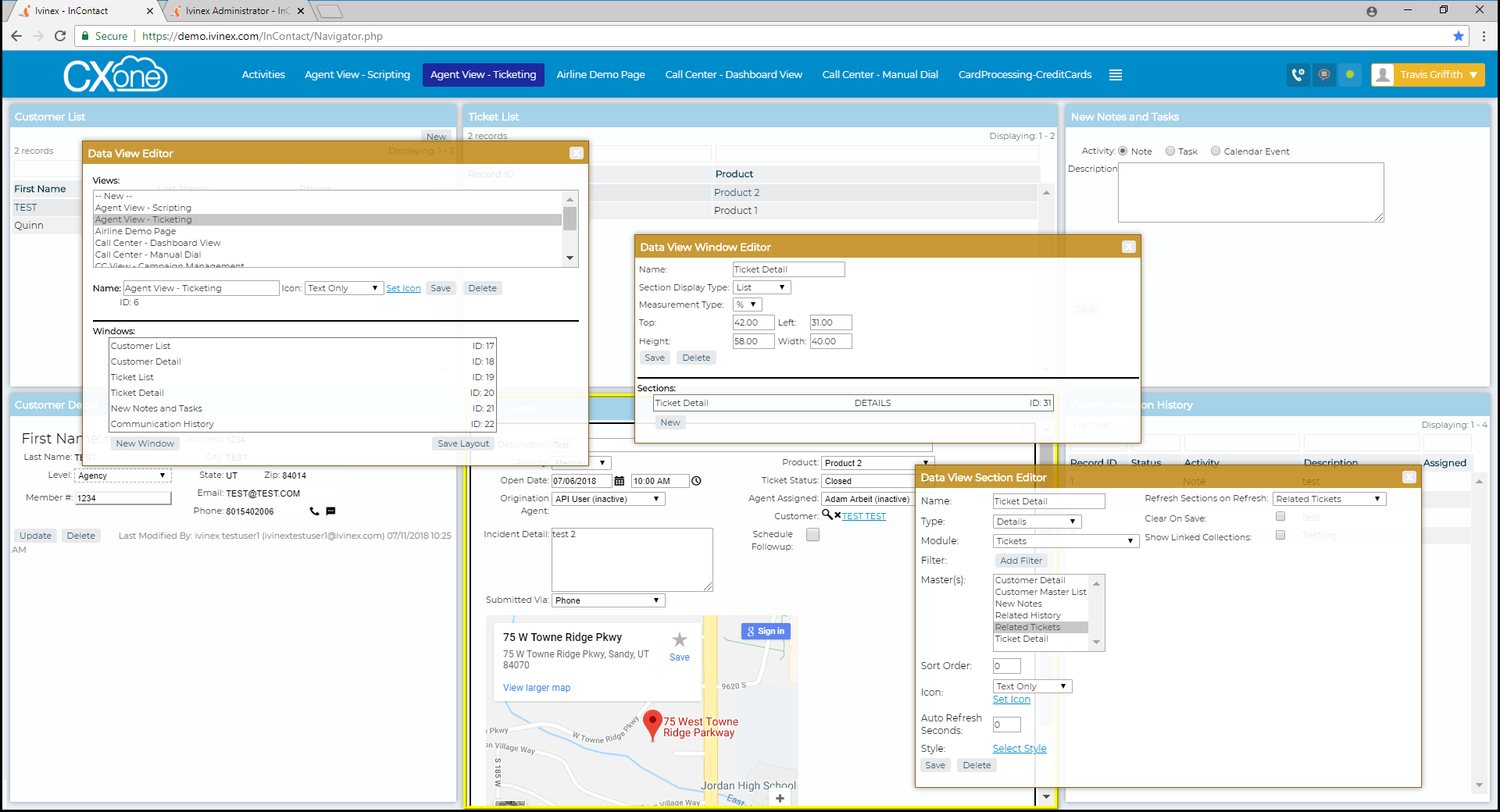The height and width of the screenshot is (812, 1500).
Task: Click the Set Icon link in Data View Editor
Action: [x=403, y=289]
